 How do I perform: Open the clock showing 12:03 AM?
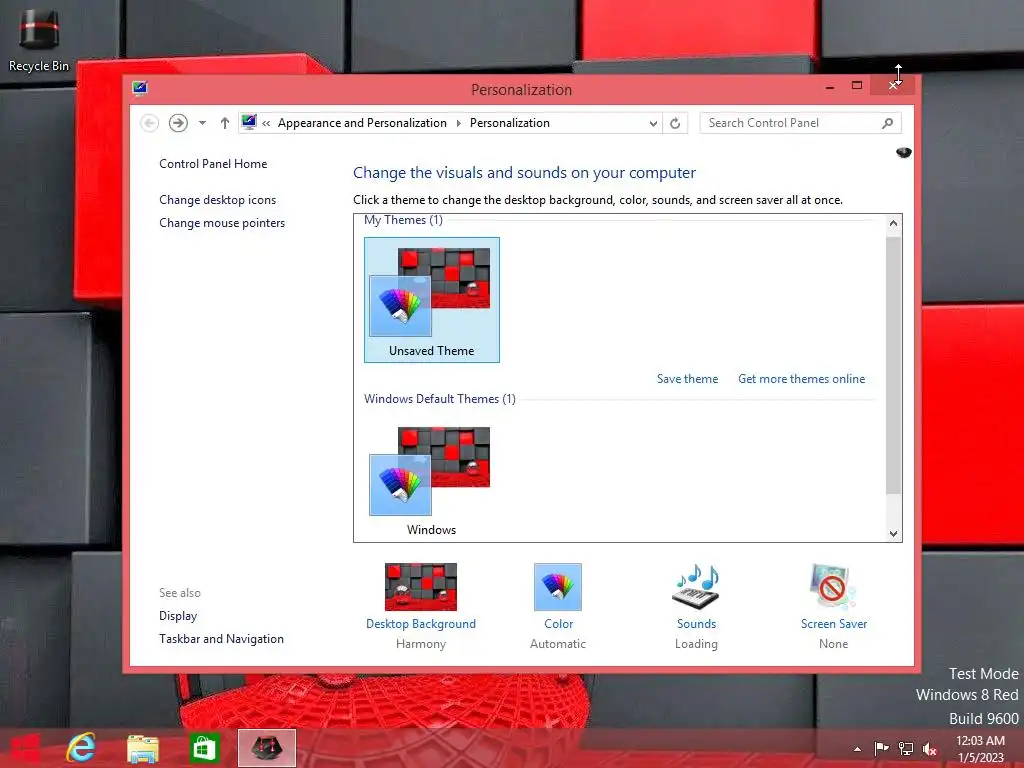coord(980,749)
